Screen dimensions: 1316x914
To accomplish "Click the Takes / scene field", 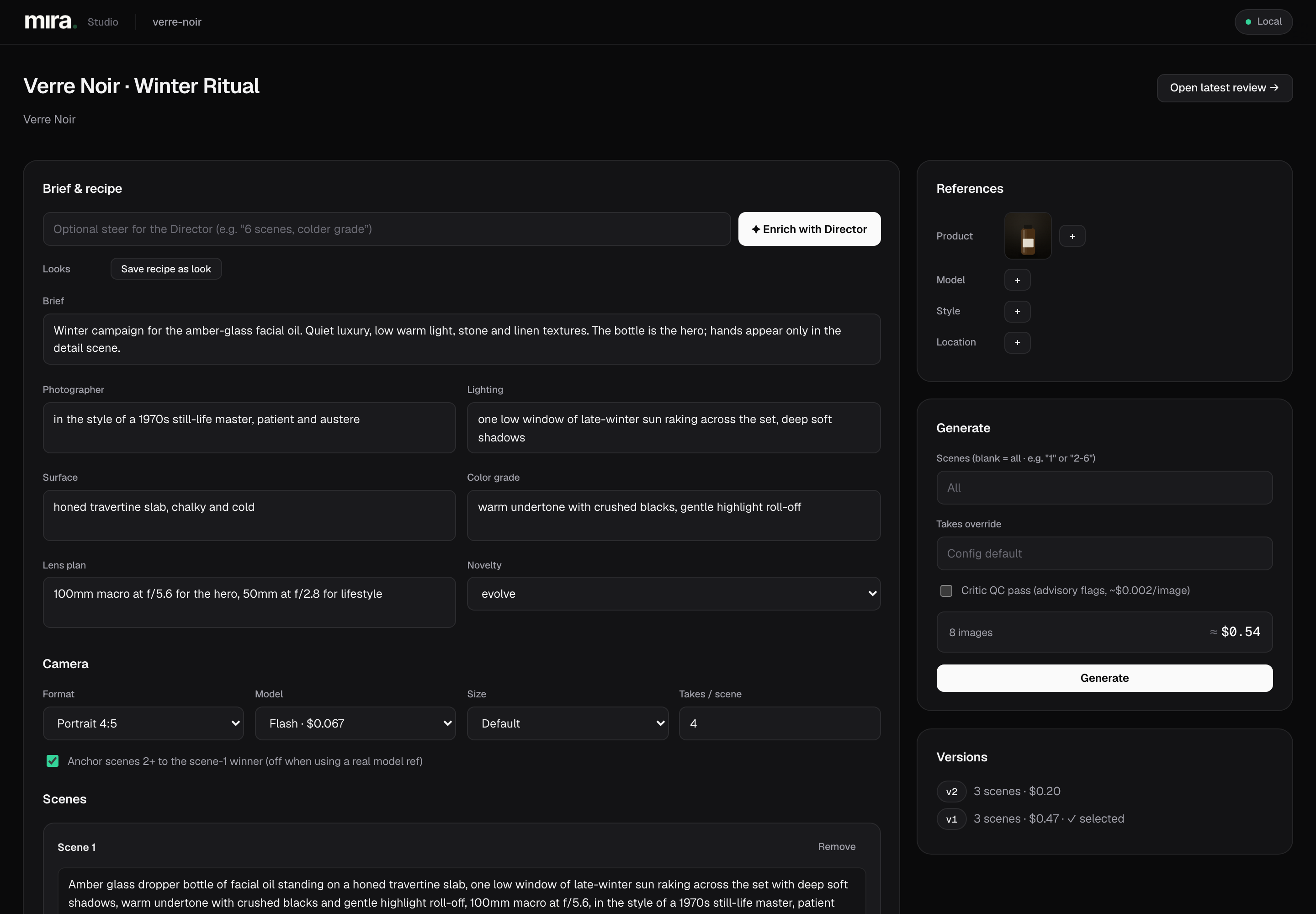I will click(x=780, y=723).
